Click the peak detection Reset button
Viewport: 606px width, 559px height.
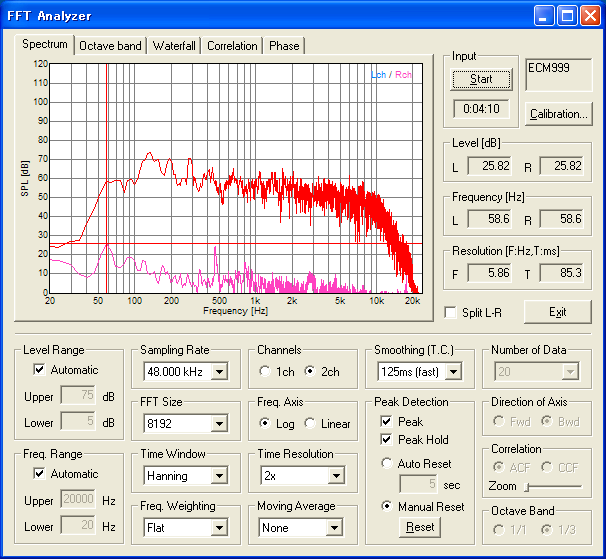[420, 527]
